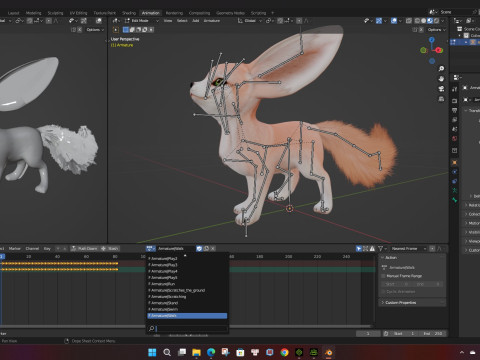Open the action browse dropdown icon
This screenshot has width=480, height=360.
pyautogui.click(x=150, y=248)
